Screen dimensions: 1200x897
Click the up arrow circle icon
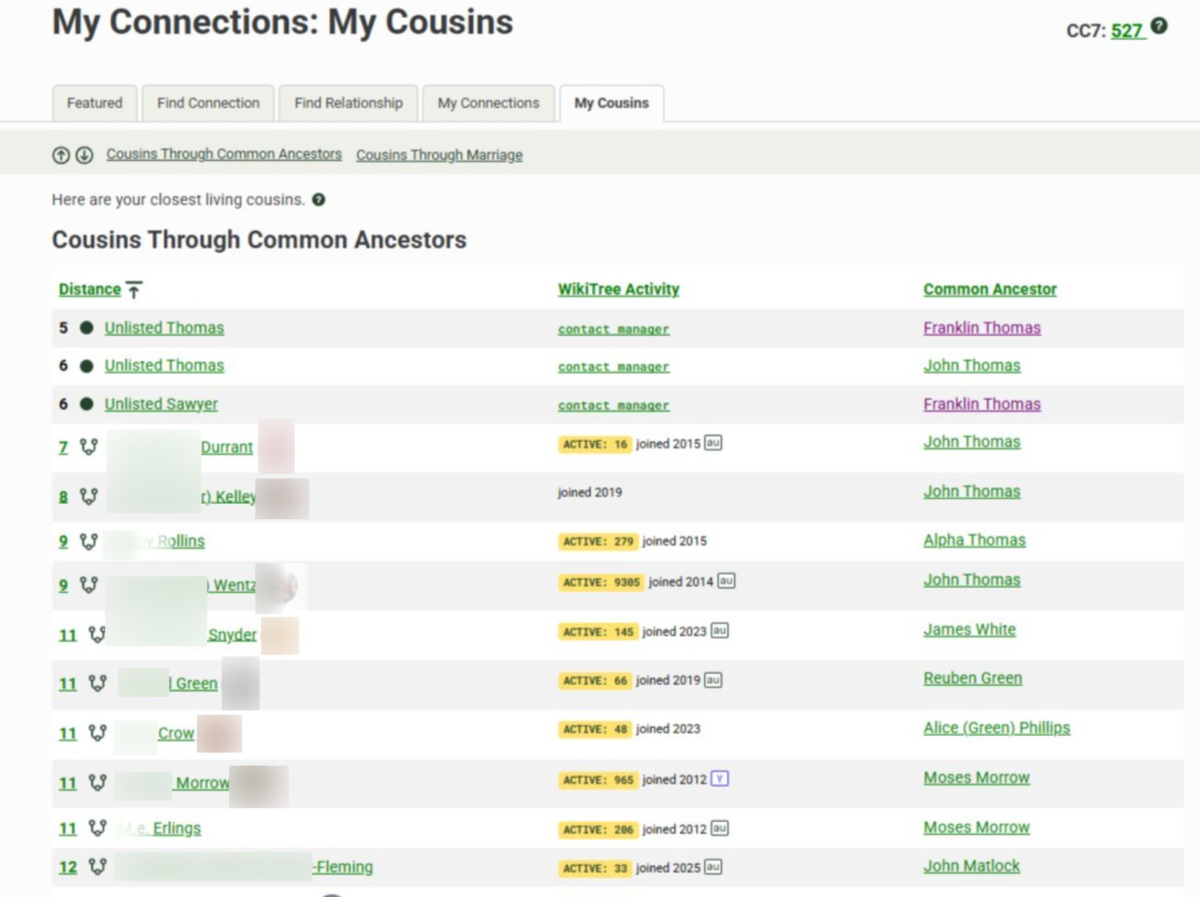61,155
